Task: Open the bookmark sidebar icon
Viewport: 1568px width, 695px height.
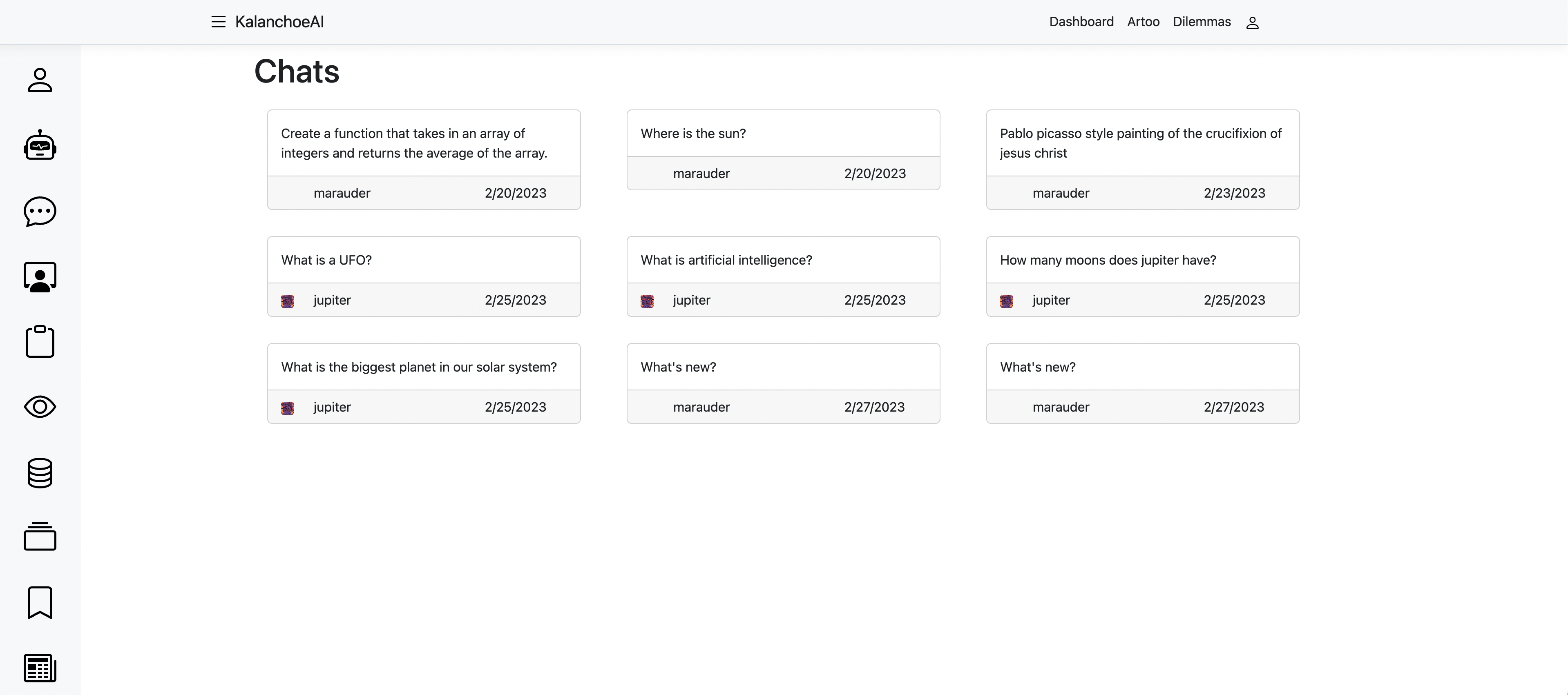Action: (x=40, y=602)
